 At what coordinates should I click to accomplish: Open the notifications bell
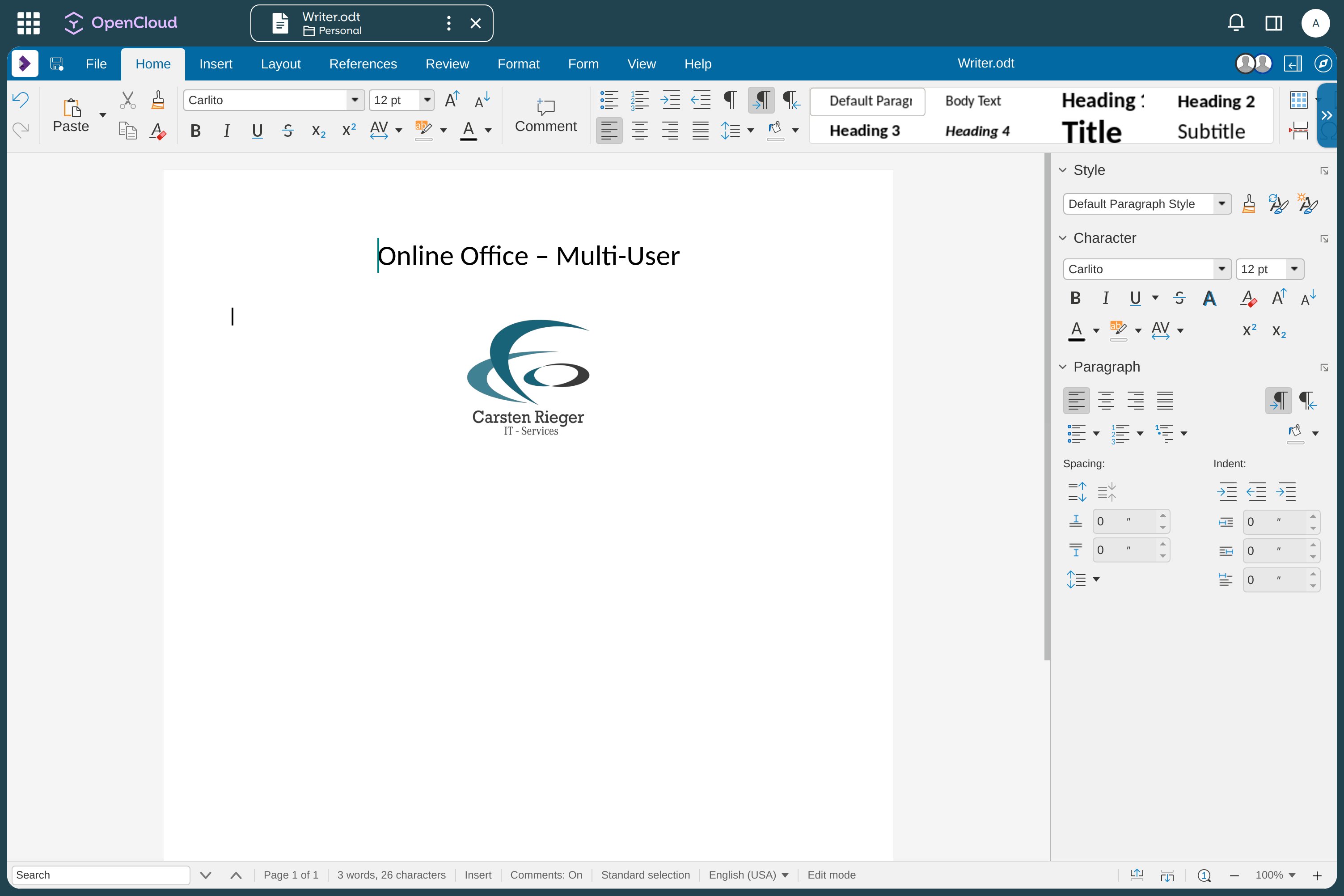point(1236,23)
